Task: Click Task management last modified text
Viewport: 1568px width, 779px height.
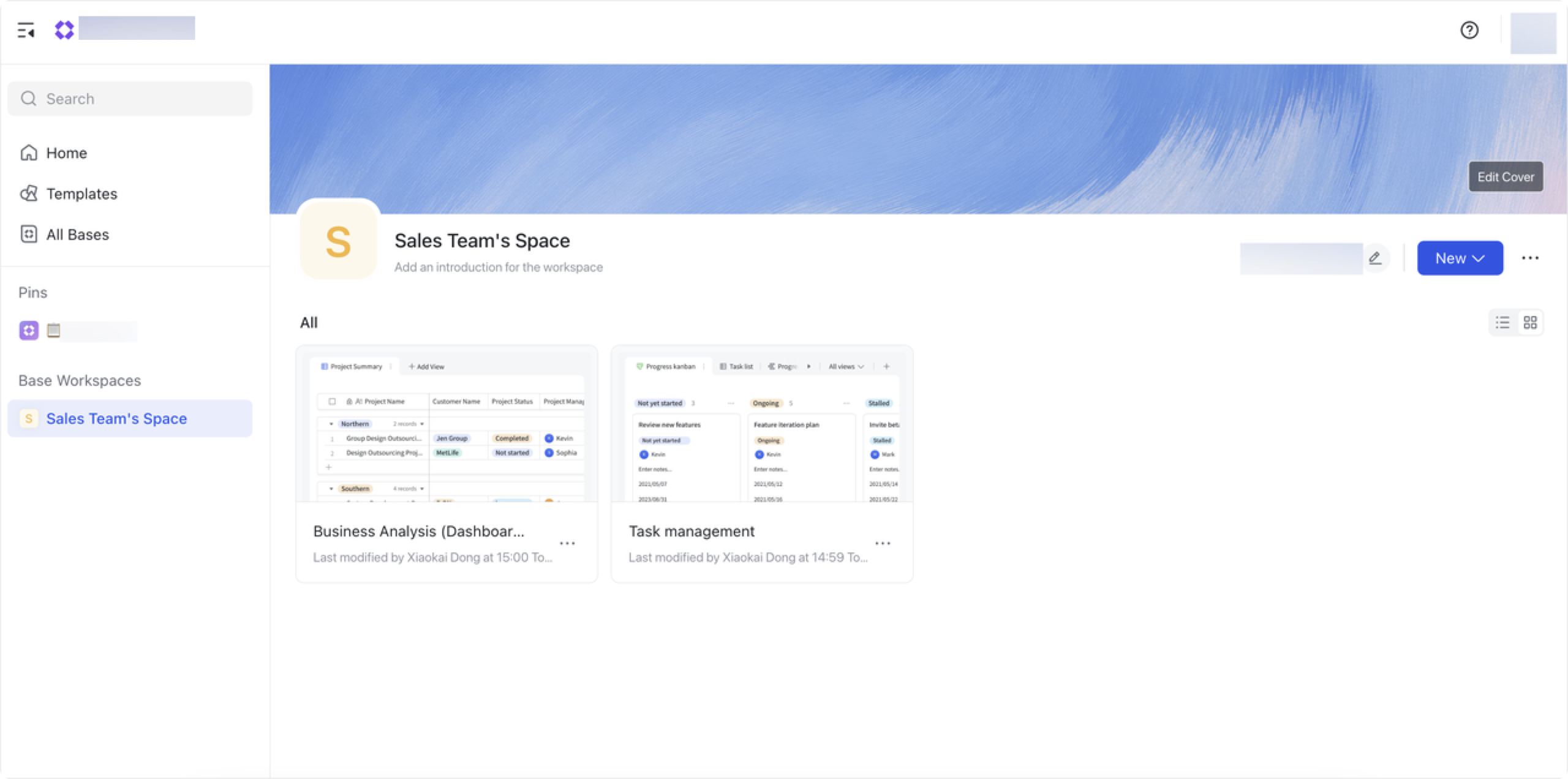Action: click(748, 557)
